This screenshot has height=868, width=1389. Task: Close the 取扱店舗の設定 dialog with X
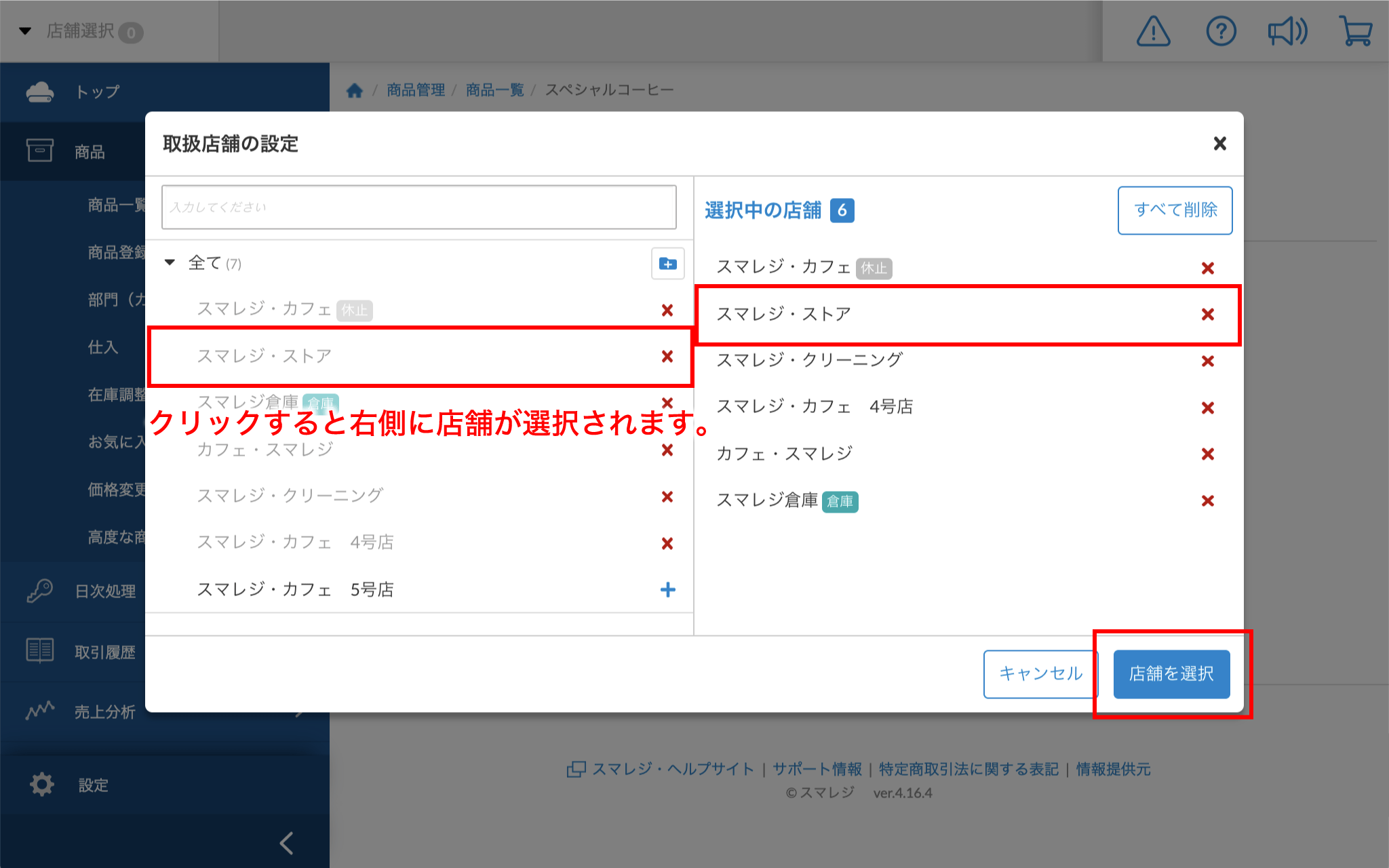[1219, 144]
